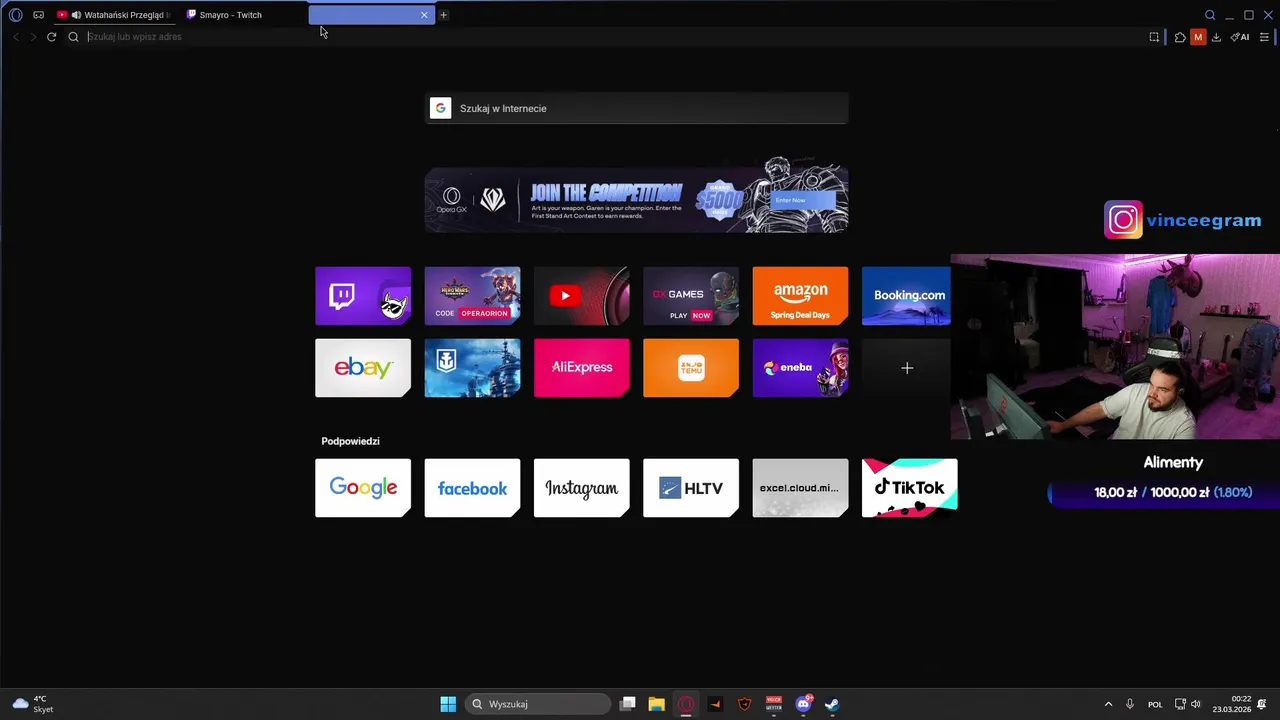Screen dimensions: 1280x720
Task: Open Steam from the taskbar
Action: click(832, 704)
